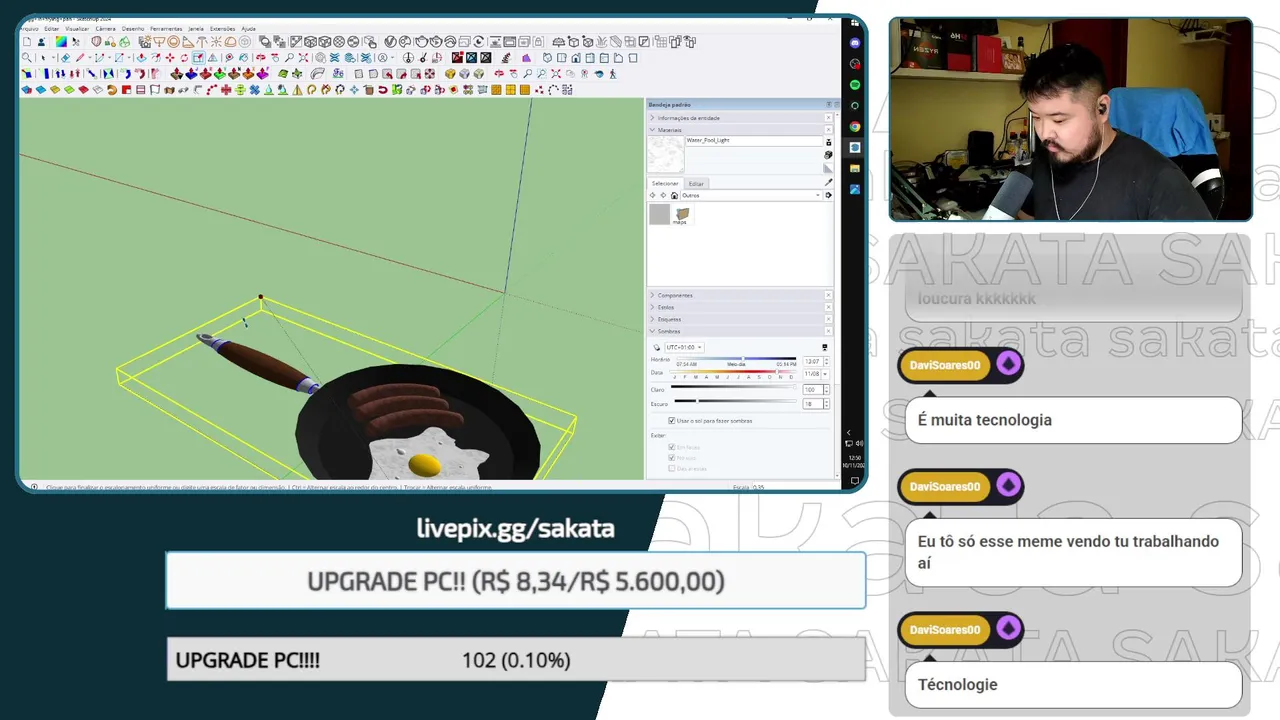Toggle 'Usar o sol para fazer sombras'
1280x720 pixels.
coord(671,421)
